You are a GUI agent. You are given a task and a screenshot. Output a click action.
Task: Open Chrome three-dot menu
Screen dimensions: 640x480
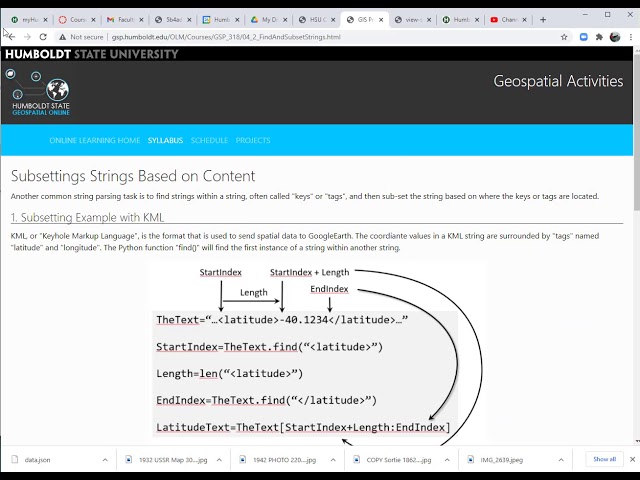(x=631, y=37)
